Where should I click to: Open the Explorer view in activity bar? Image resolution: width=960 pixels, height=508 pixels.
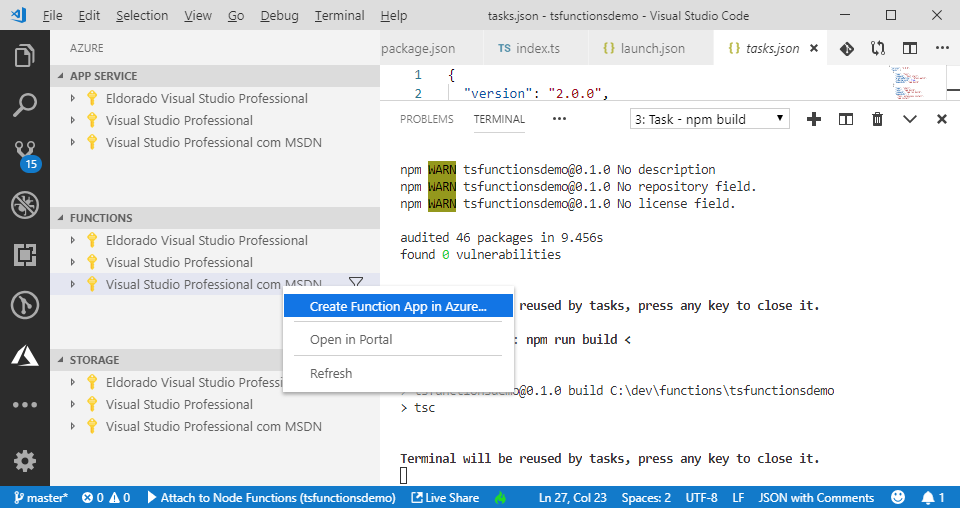[24, 56]
